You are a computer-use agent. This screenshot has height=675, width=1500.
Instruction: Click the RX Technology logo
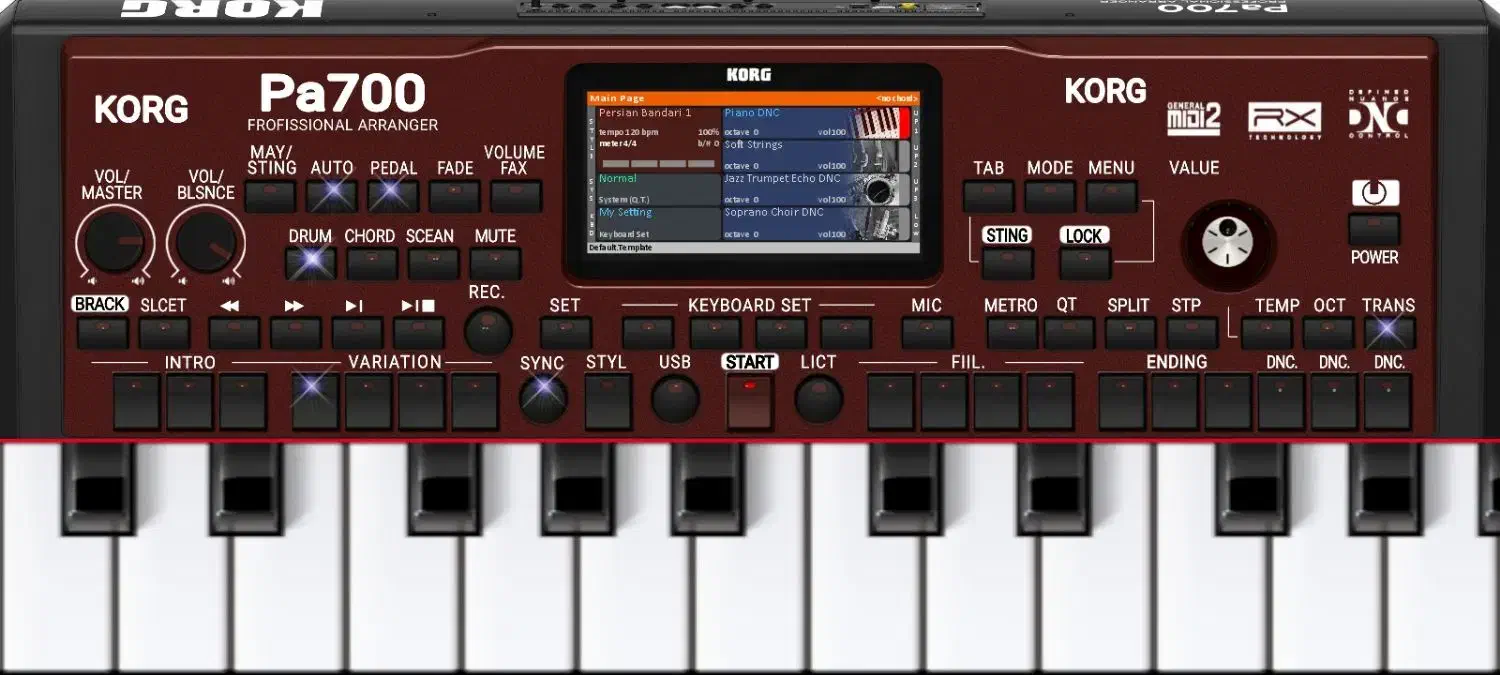(x=1284, y=120)
